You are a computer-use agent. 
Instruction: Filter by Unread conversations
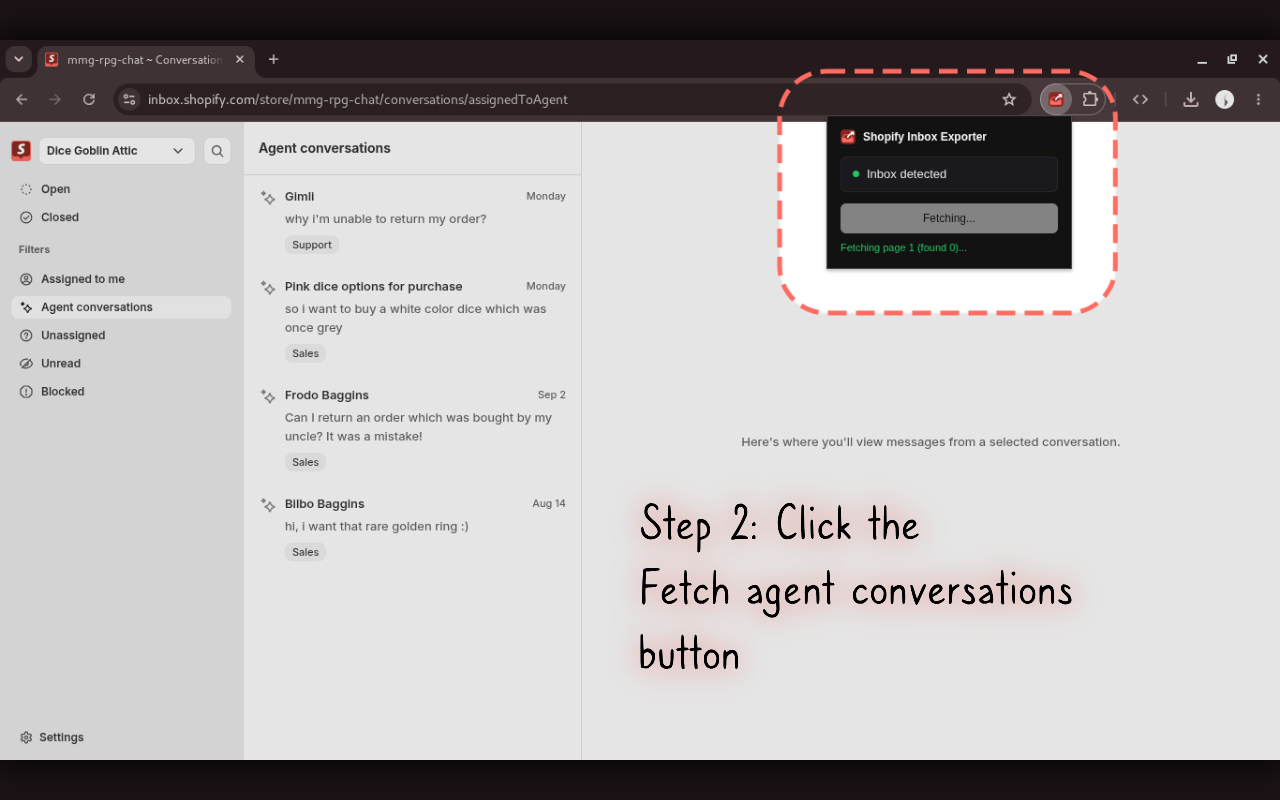pos(121,363)
